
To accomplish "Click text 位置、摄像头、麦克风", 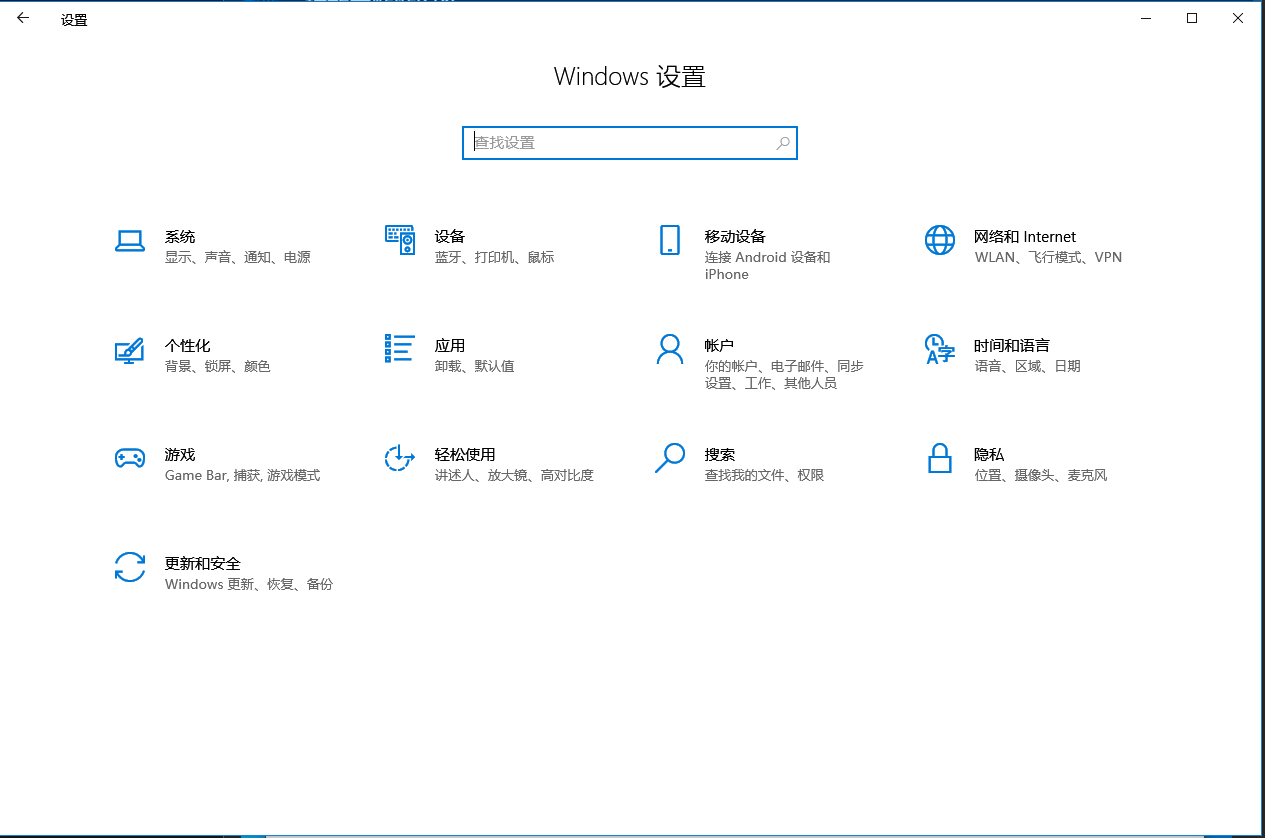I will pyautogui.click(x=1040, y=476).
